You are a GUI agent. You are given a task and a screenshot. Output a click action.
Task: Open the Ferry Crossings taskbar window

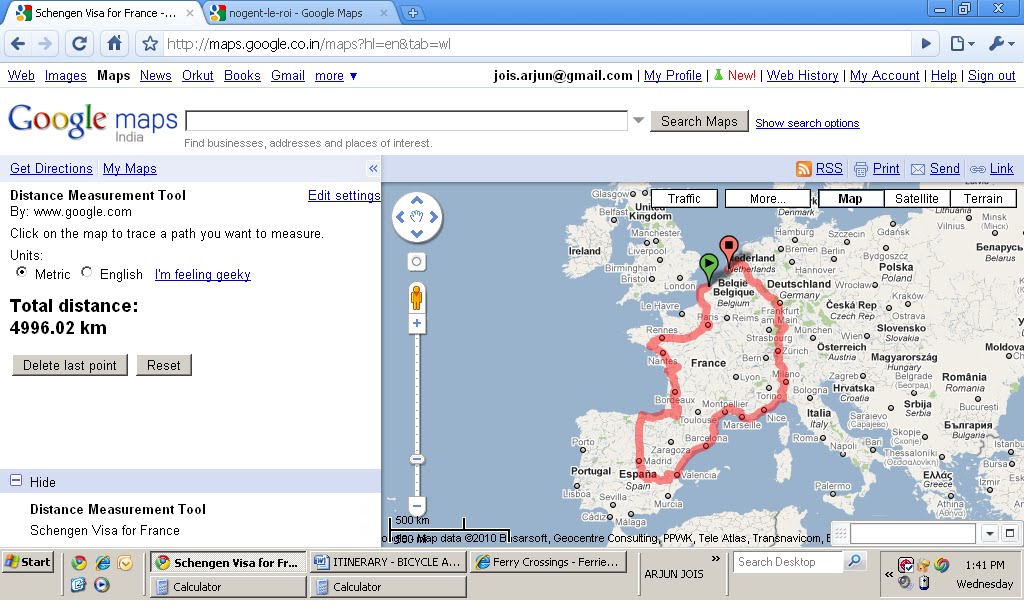(x=549, y=562)
